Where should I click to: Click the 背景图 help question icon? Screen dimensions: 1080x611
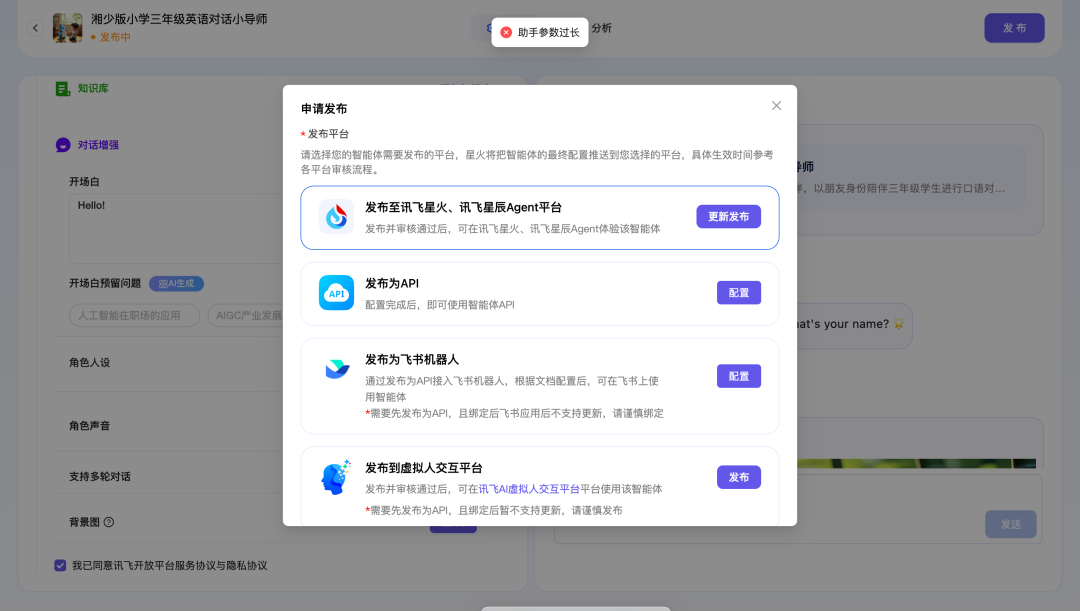click(x=109, y=522)
